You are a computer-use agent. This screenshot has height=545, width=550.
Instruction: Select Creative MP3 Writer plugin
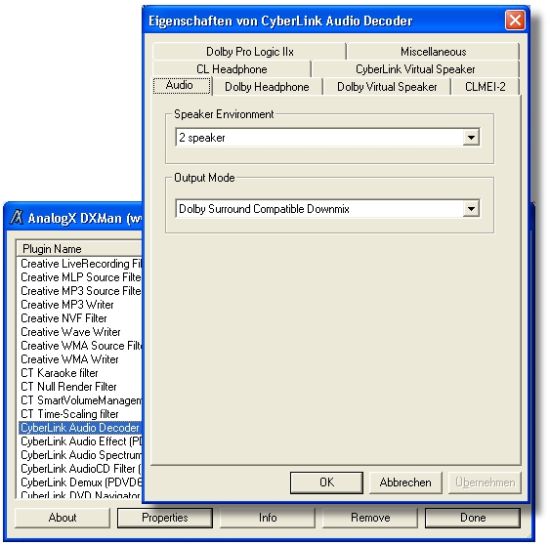point(80,304)
